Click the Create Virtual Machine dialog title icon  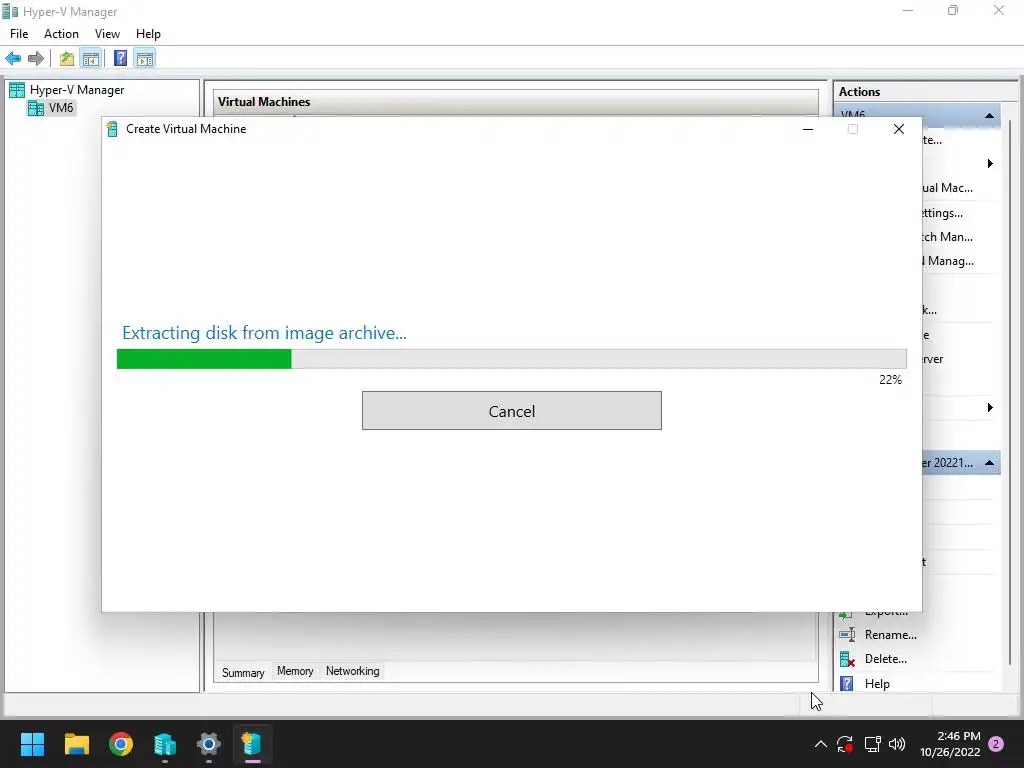(x=112, y=129)
